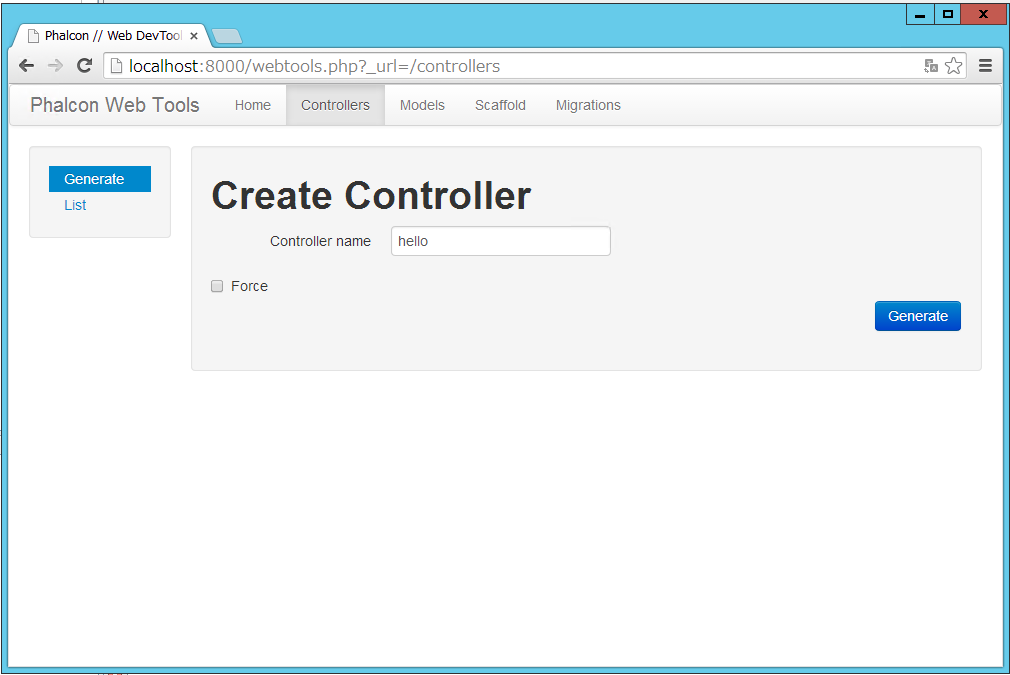Focus the Controller name input field
The height and width of the screenshot is (675, 1010).
500,241
